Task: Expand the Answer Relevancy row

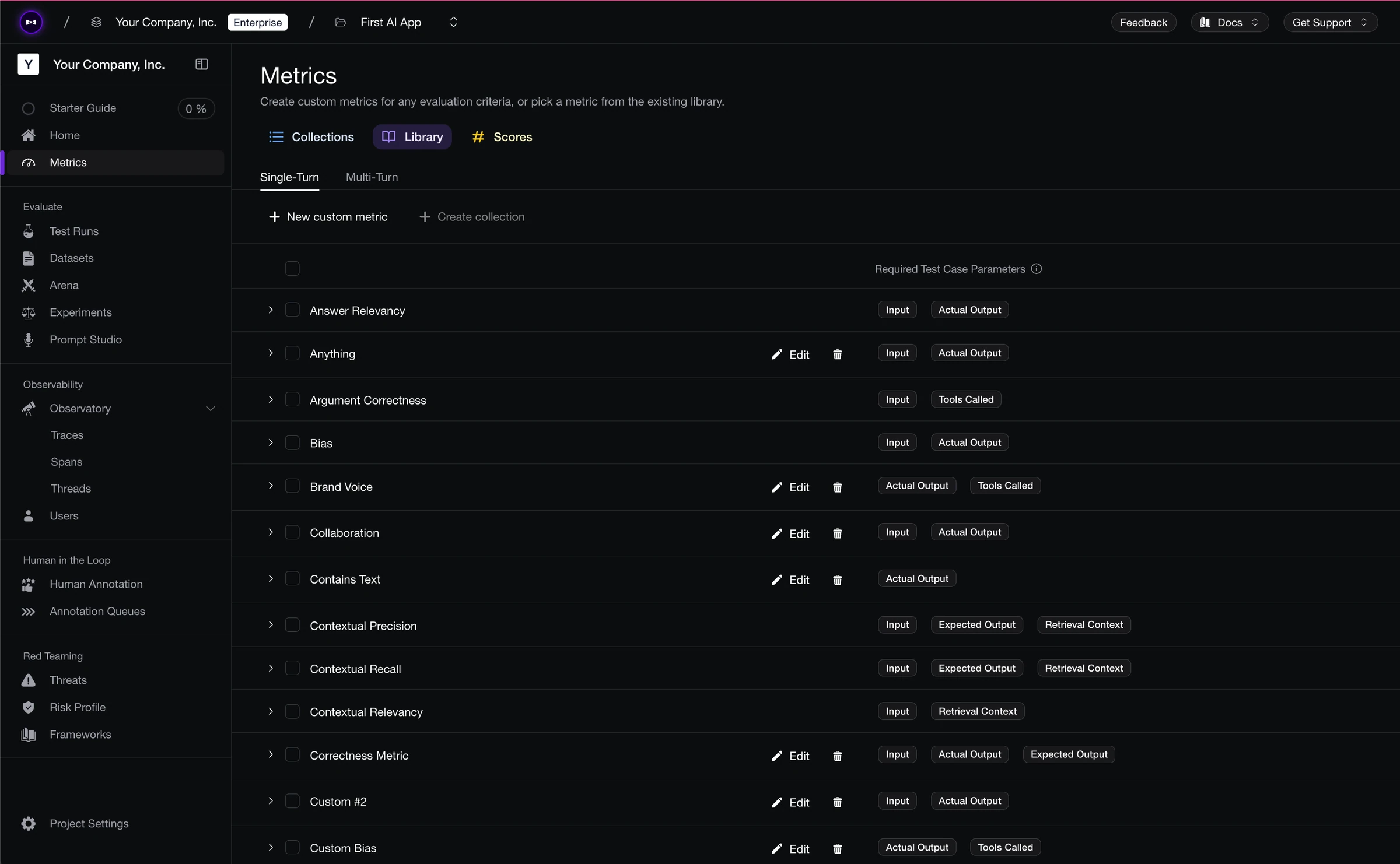Action: click(x=271, y=310)
